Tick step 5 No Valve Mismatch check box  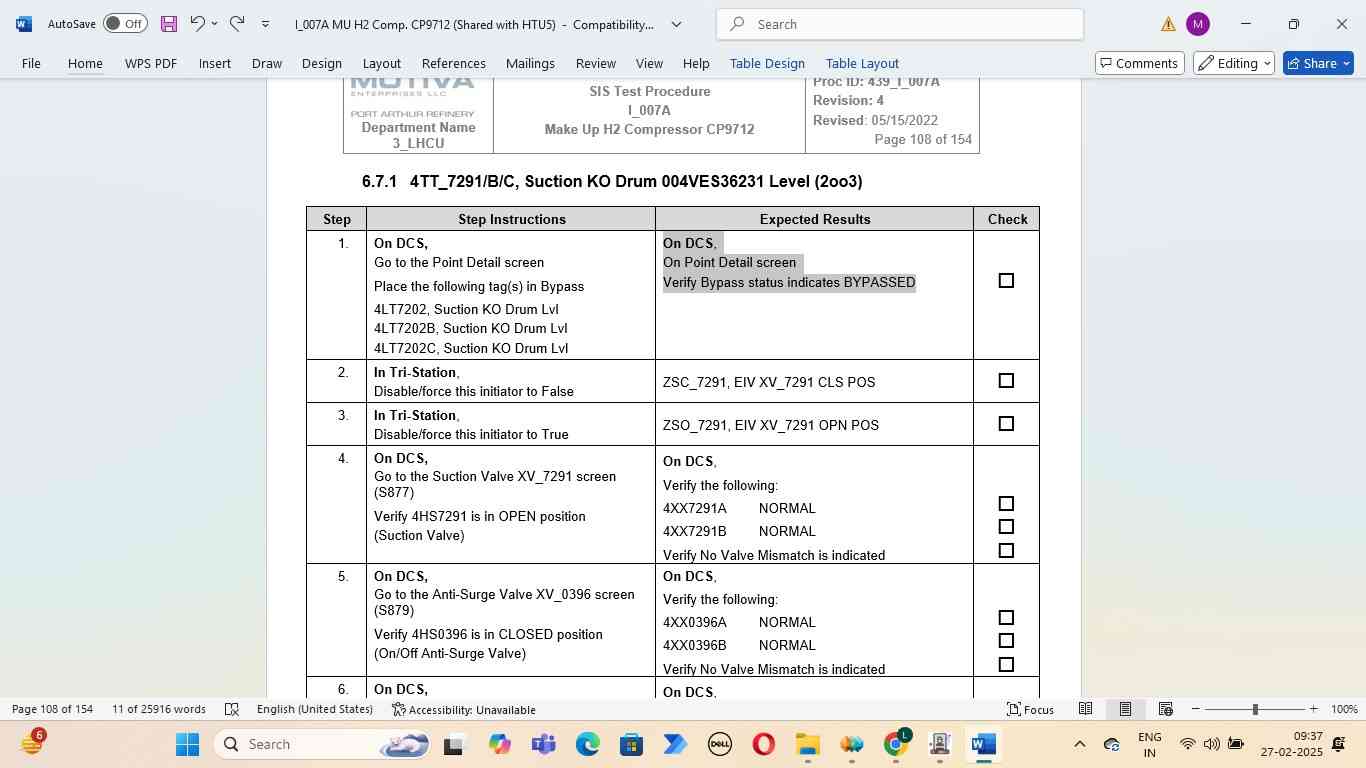[1006, 665]
